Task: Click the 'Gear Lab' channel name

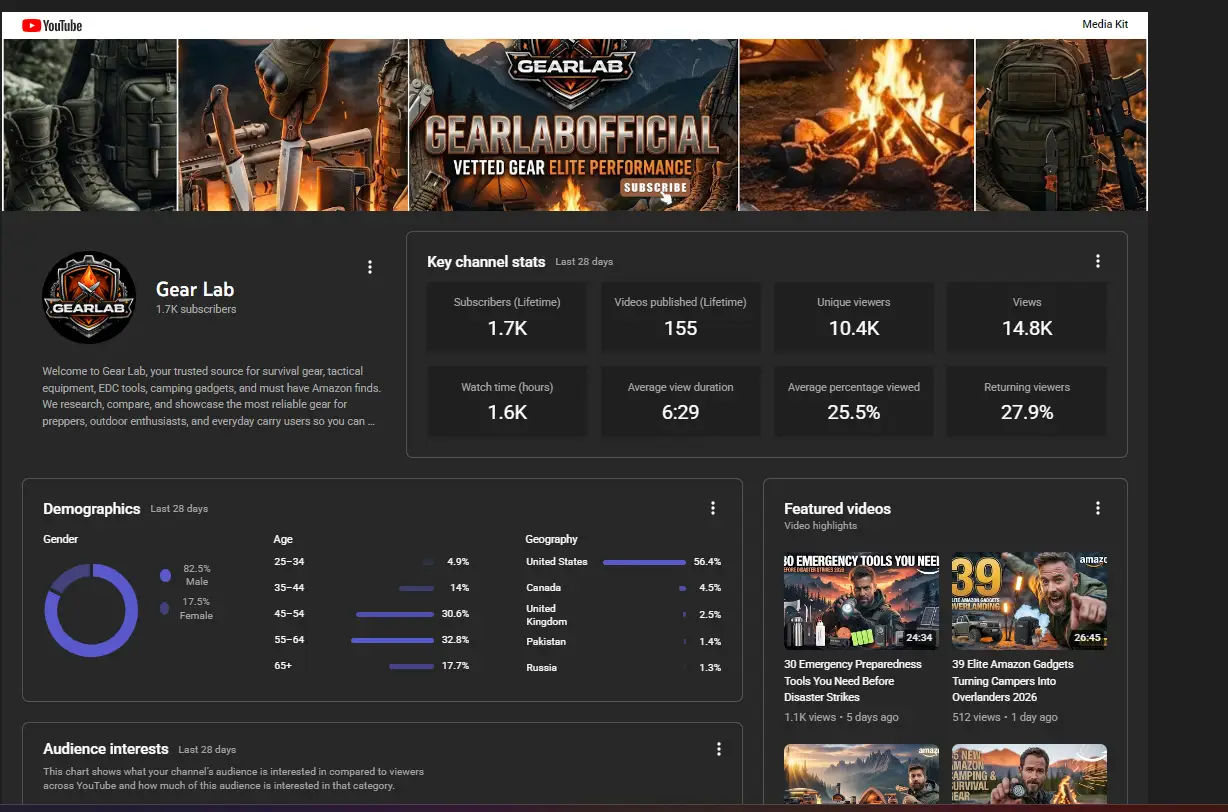Action: click(195, 289)
